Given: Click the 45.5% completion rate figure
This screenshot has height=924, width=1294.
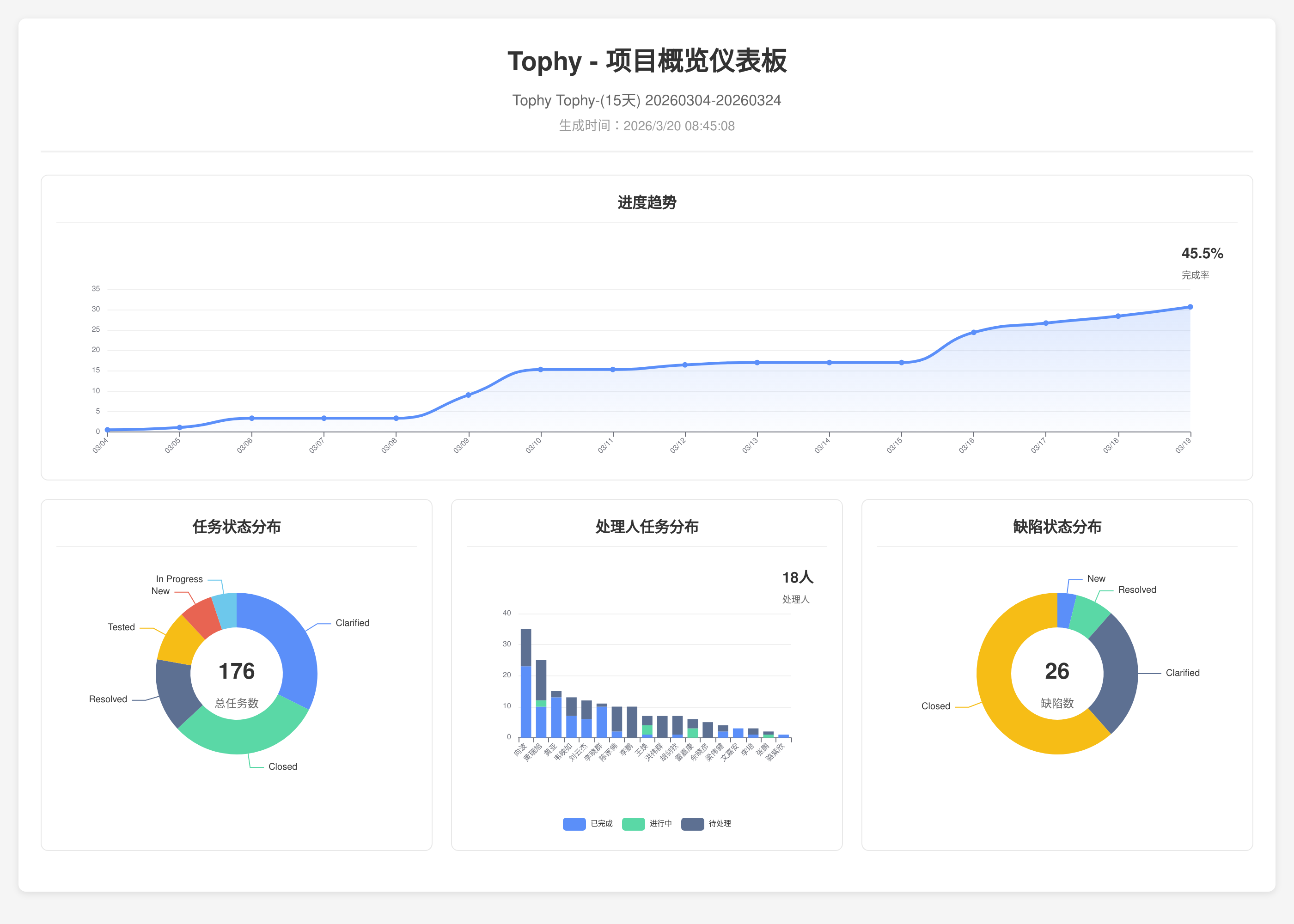Looking at the screenshot, I should (1202, 254).
